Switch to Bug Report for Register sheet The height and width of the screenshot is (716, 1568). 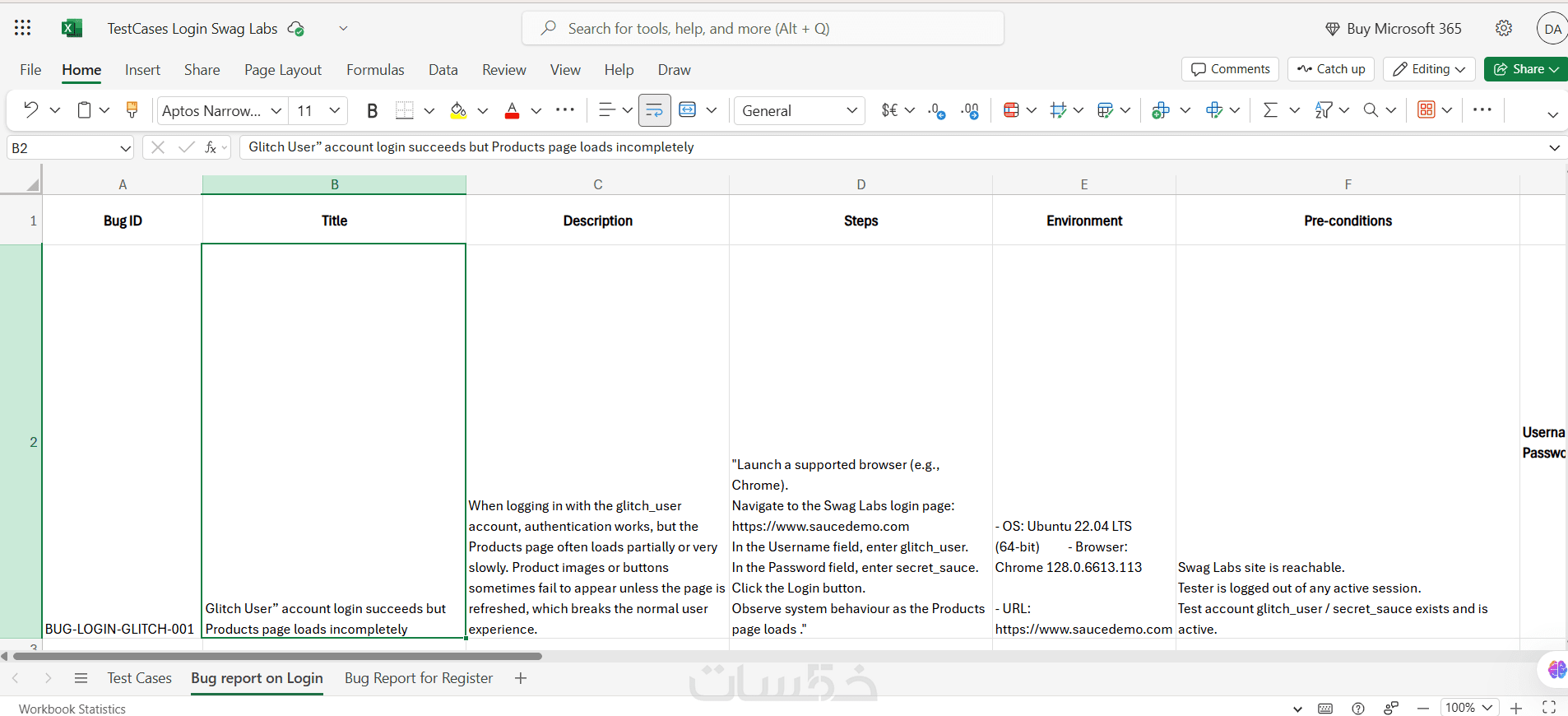[x=419, y=678]
